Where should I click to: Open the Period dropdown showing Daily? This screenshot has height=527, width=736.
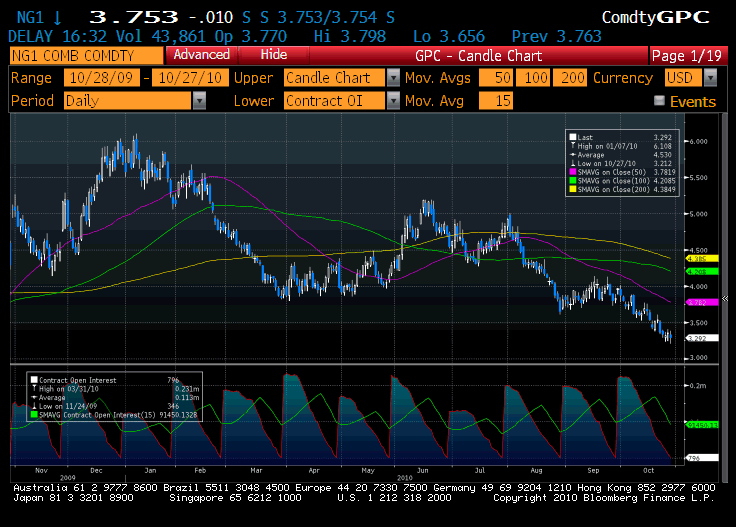(x=199, y=100)
